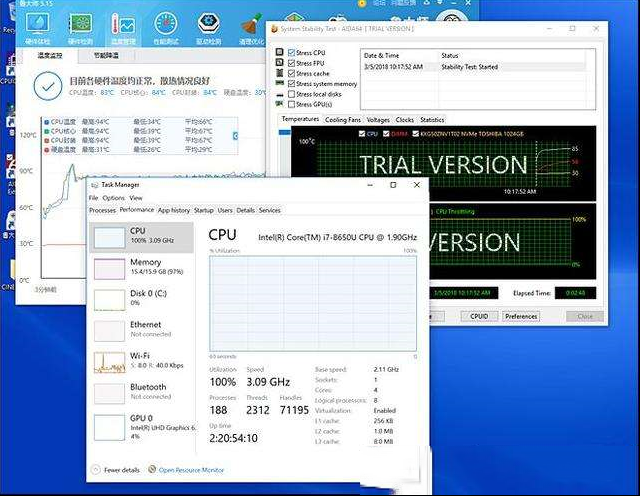Click the disk icon beside Stress local disks
Image resolution: width=640 pixels, height=496 pixels.
click(x=280, y=95)
